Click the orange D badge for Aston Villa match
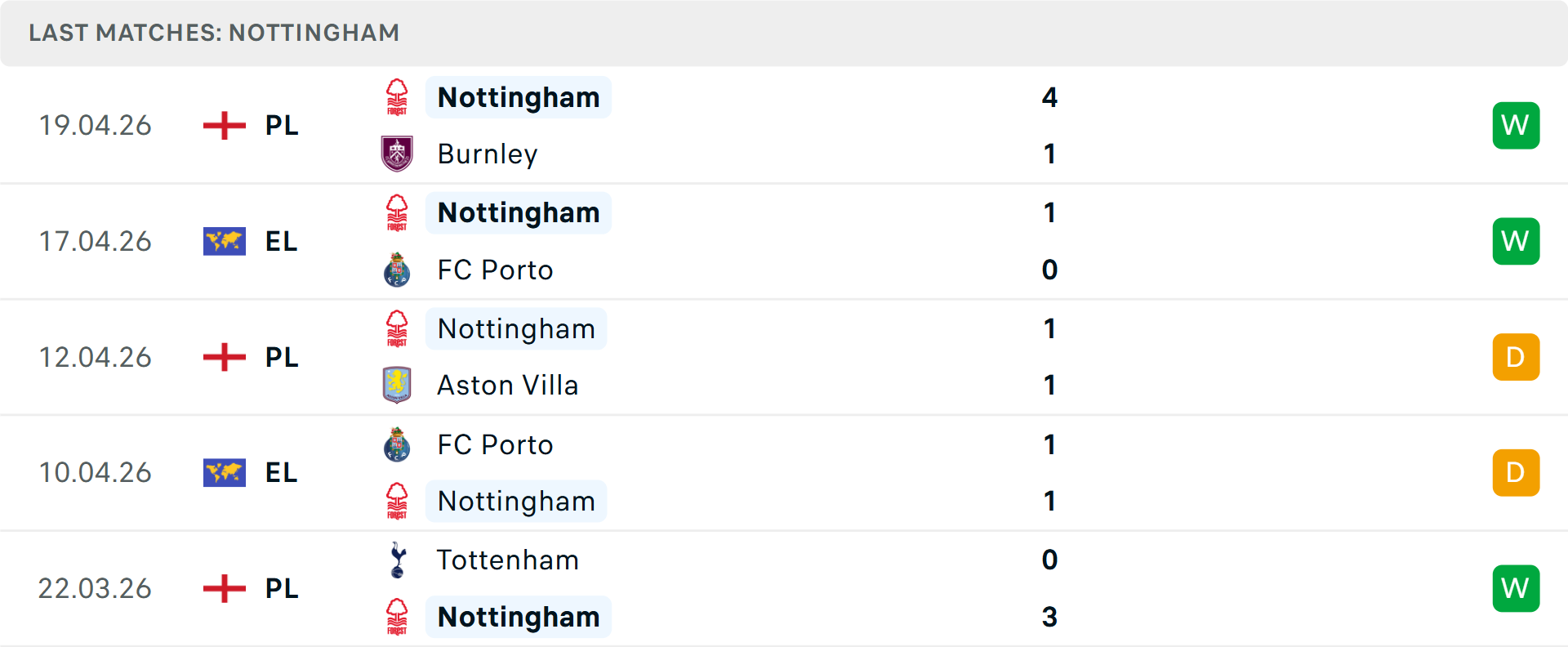 pyautogui.click(x=1516, y=357)
